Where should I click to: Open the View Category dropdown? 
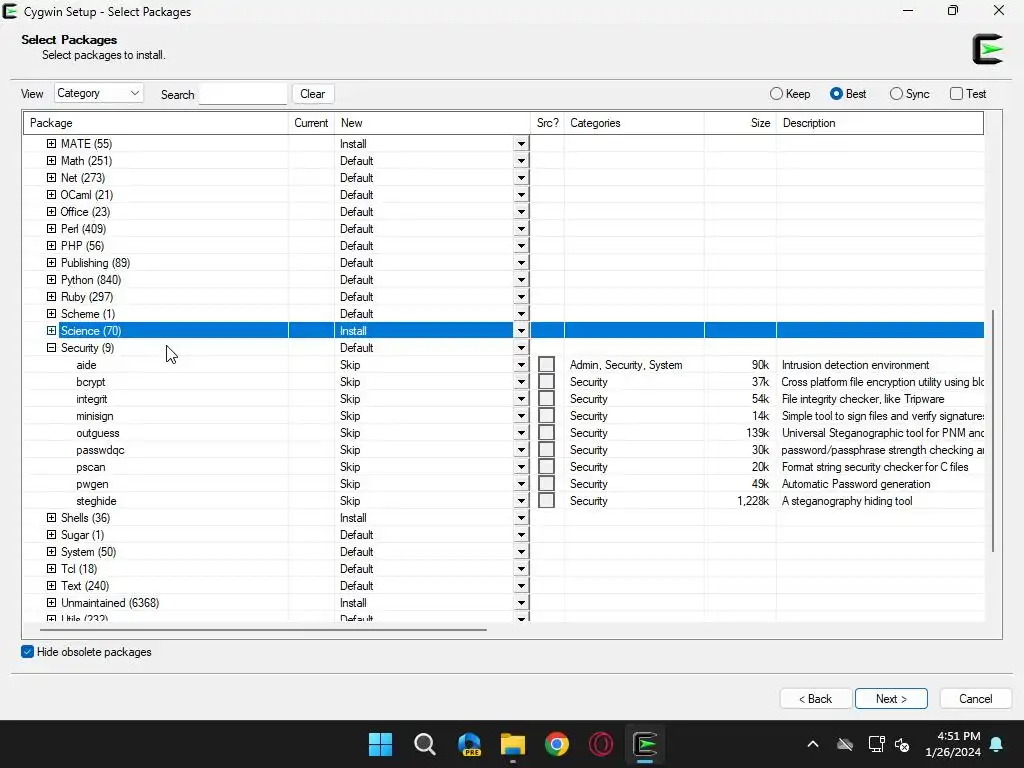(99, 93)
